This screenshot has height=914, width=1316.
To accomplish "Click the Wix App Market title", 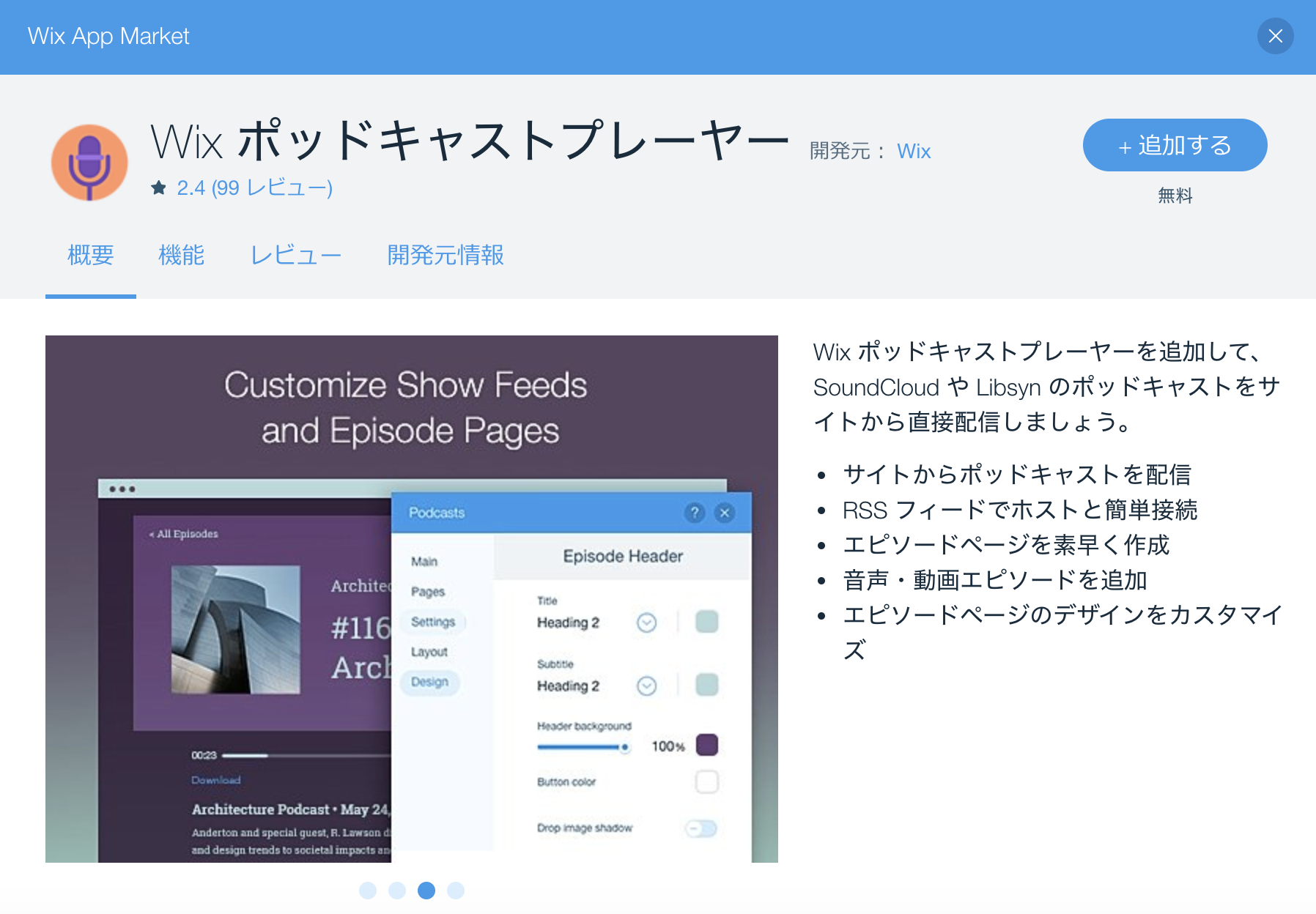I will [108, 37].
